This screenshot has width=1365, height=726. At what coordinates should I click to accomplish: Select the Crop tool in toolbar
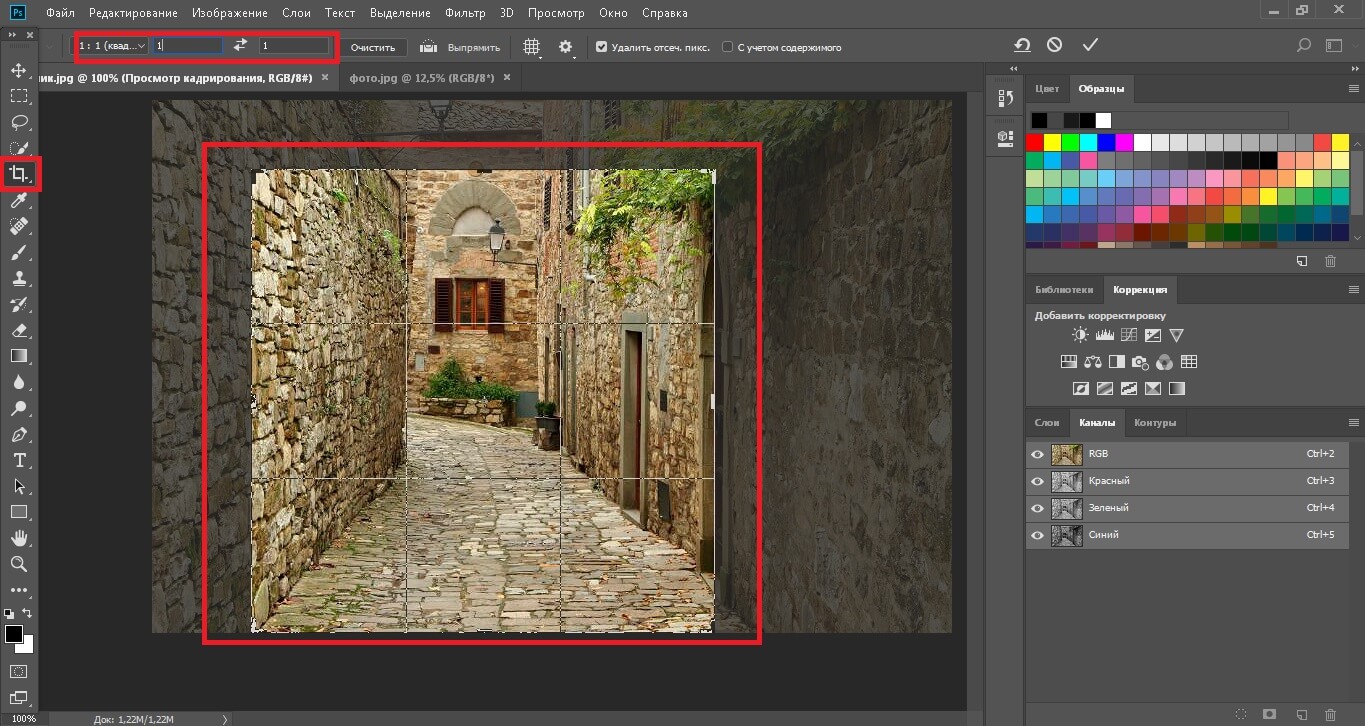point(18,174)
